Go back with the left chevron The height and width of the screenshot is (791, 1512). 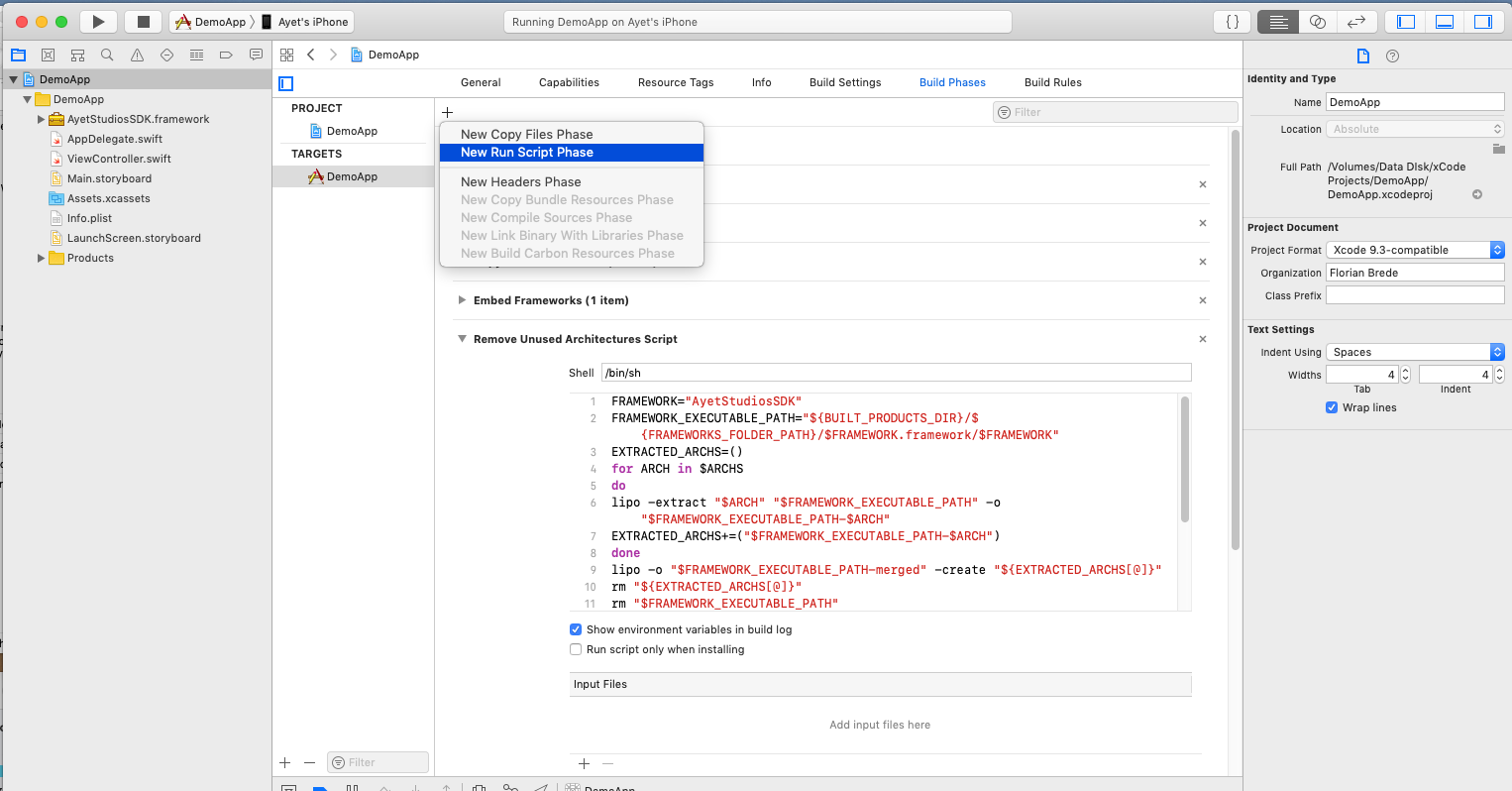click(x=311, y=55)
